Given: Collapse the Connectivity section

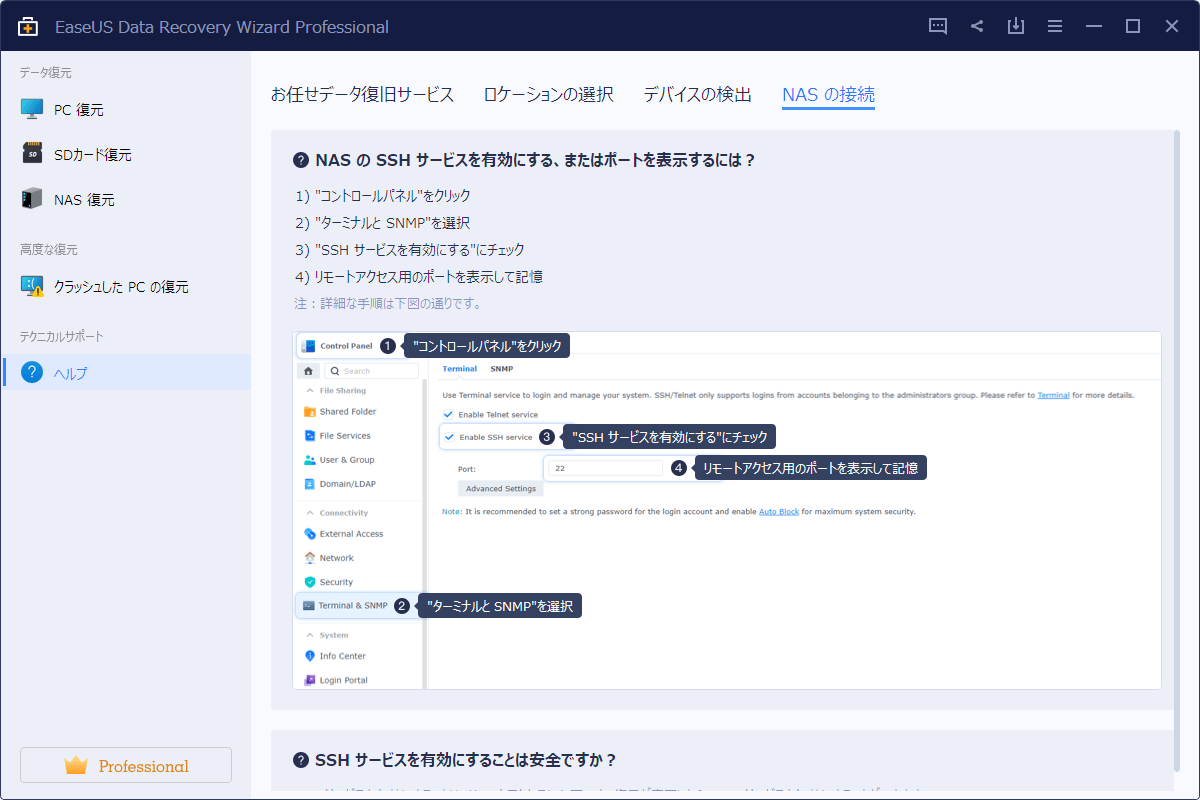Looking at the screenshot, I should 310,513.
